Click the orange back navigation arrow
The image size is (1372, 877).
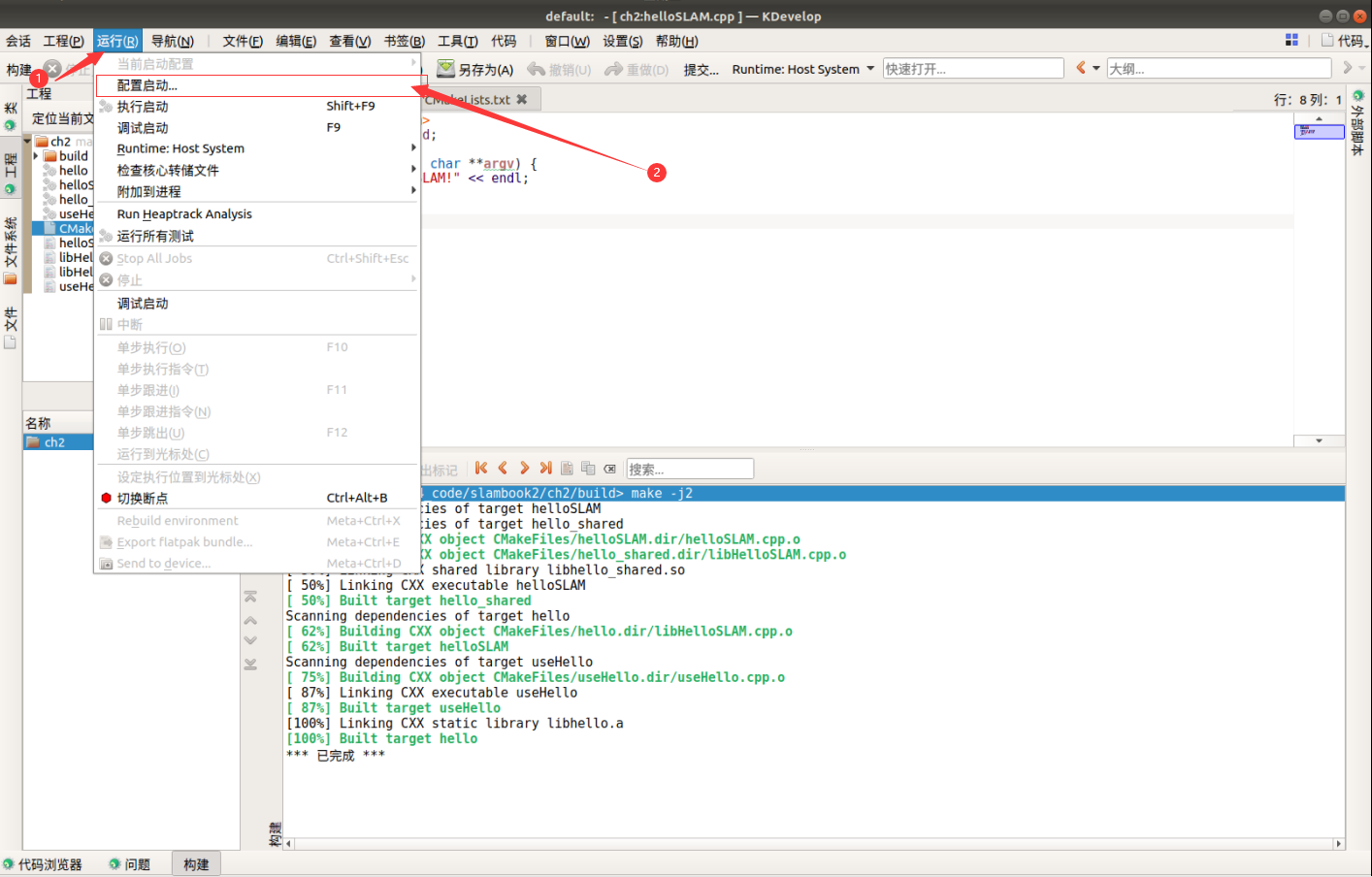[1081, 68]
